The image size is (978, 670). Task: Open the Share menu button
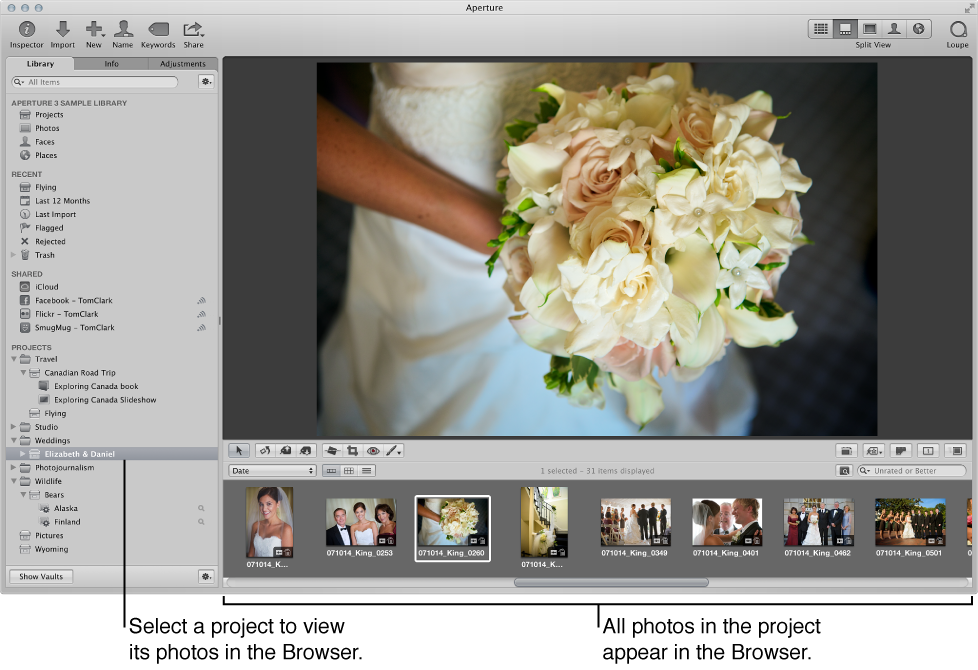pyautogui.click(x=193, y=30)
